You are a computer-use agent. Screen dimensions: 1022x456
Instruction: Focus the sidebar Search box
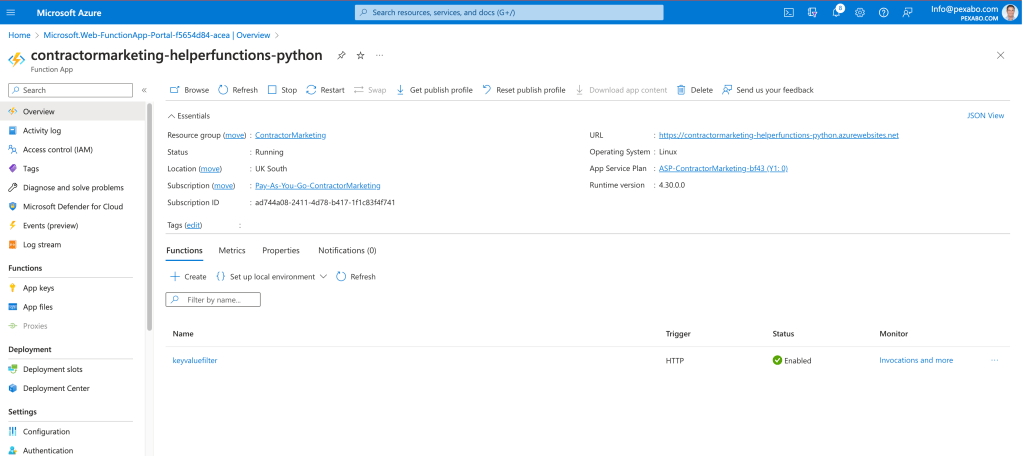coord(70,90)
